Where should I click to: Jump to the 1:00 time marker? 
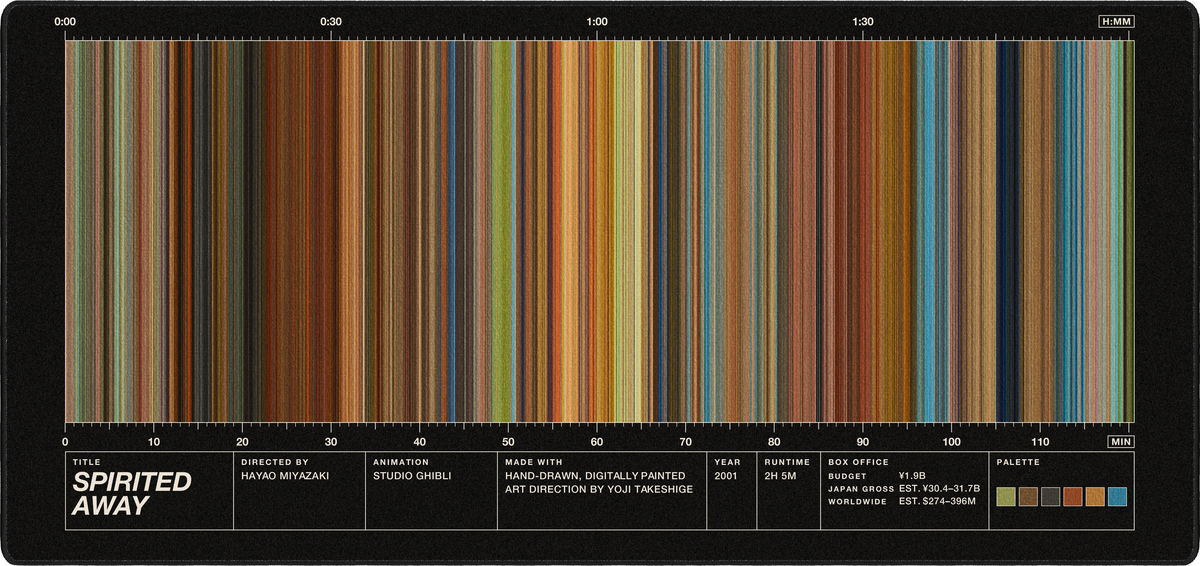pyautogui.click(x=597, y=21)
